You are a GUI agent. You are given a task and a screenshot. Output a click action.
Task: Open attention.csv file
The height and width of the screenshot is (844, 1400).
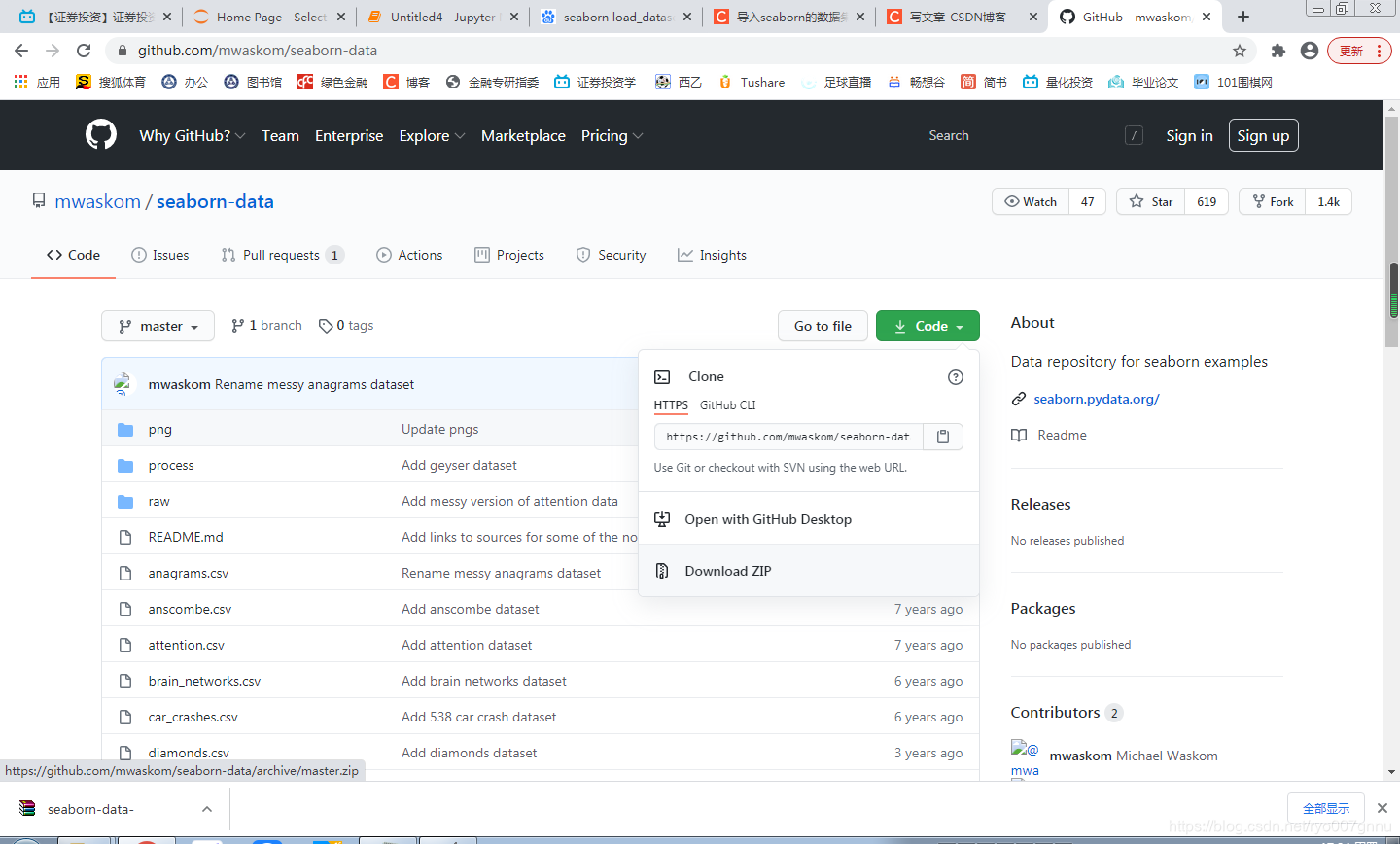coord(186,646)
